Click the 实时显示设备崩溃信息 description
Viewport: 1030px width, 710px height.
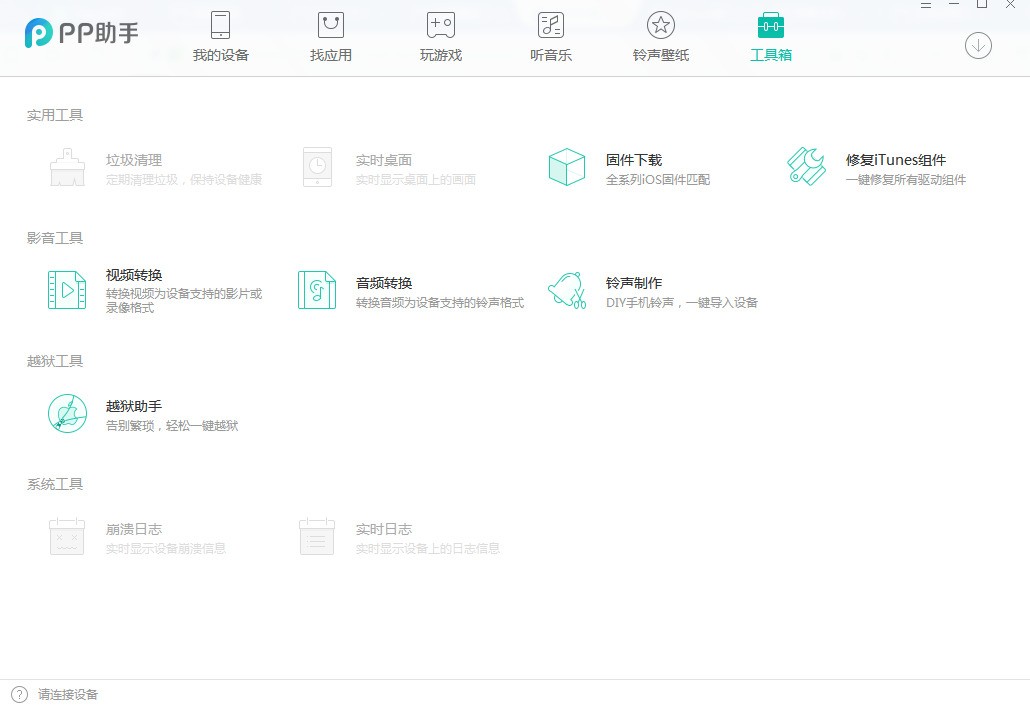[166, 548]
